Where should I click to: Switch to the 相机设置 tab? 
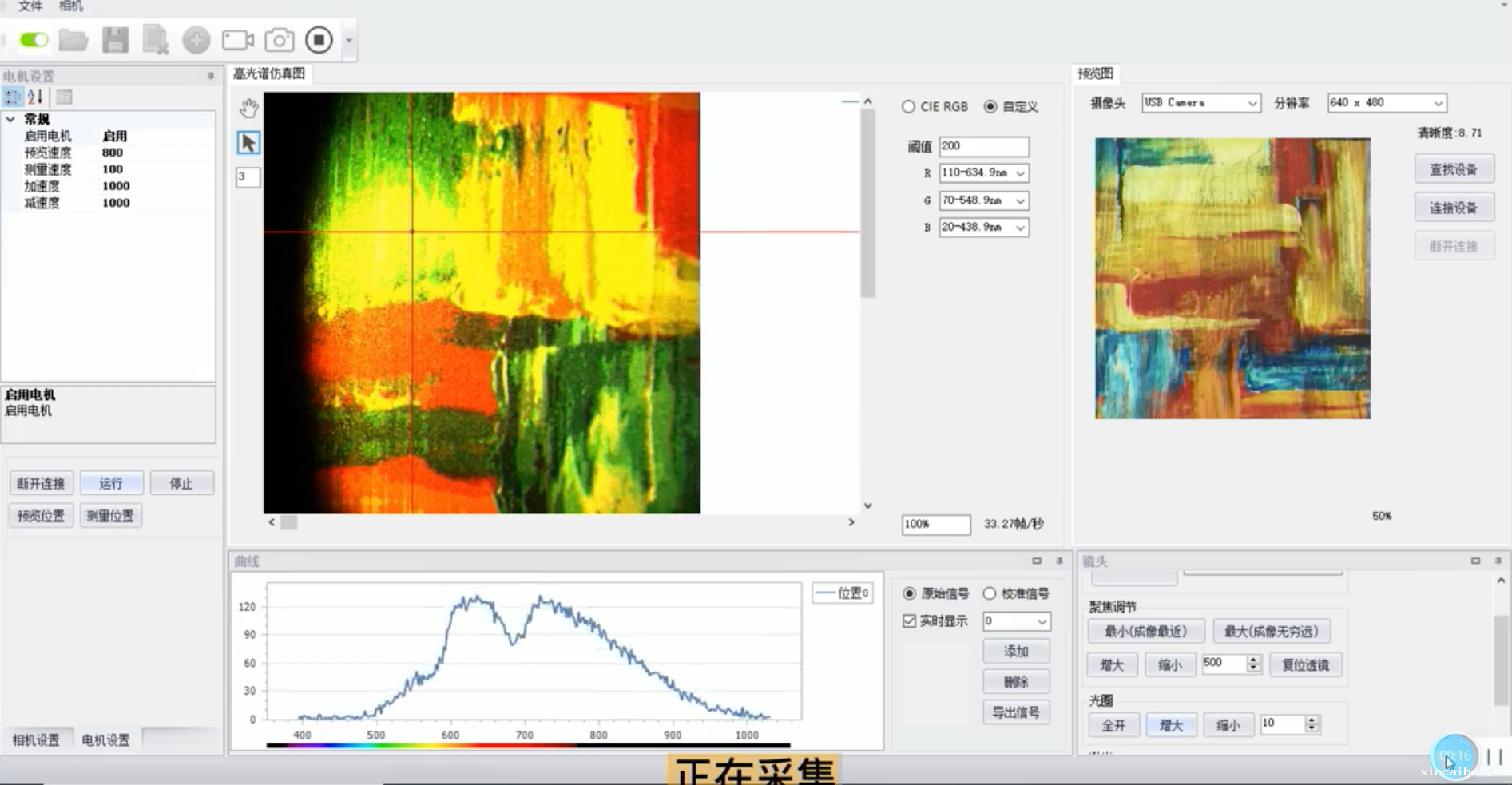[x=36, y=740]
